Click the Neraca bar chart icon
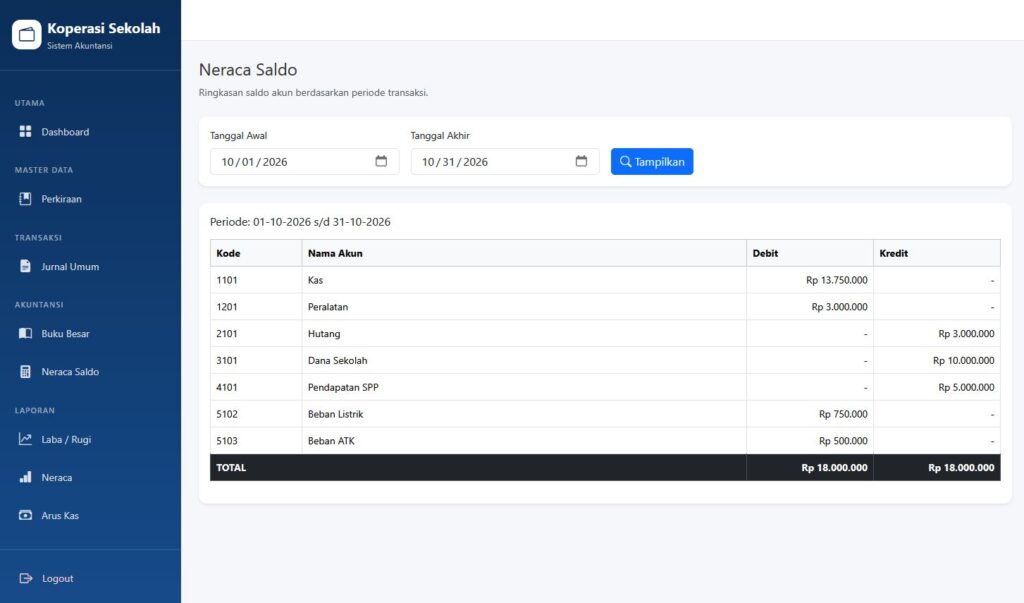 25,477
